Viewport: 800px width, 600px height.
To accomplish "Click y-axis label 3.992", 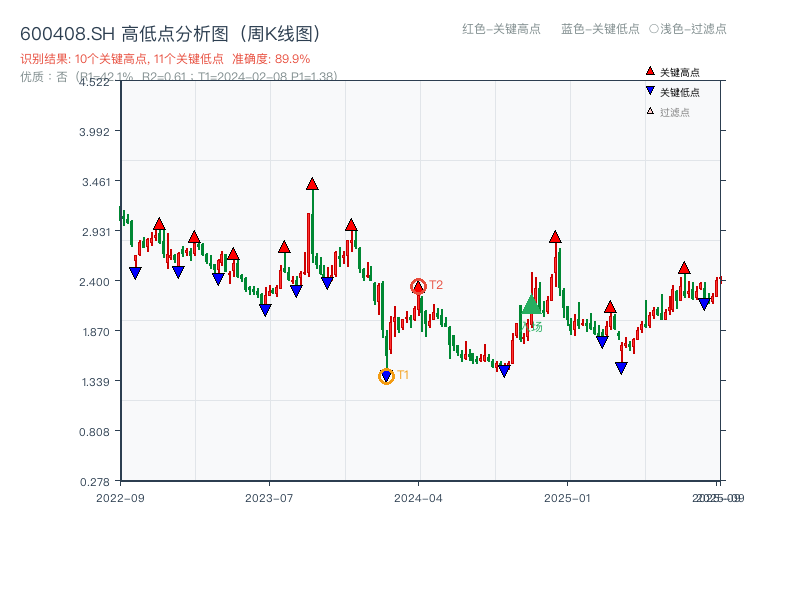I will point(94,132).
